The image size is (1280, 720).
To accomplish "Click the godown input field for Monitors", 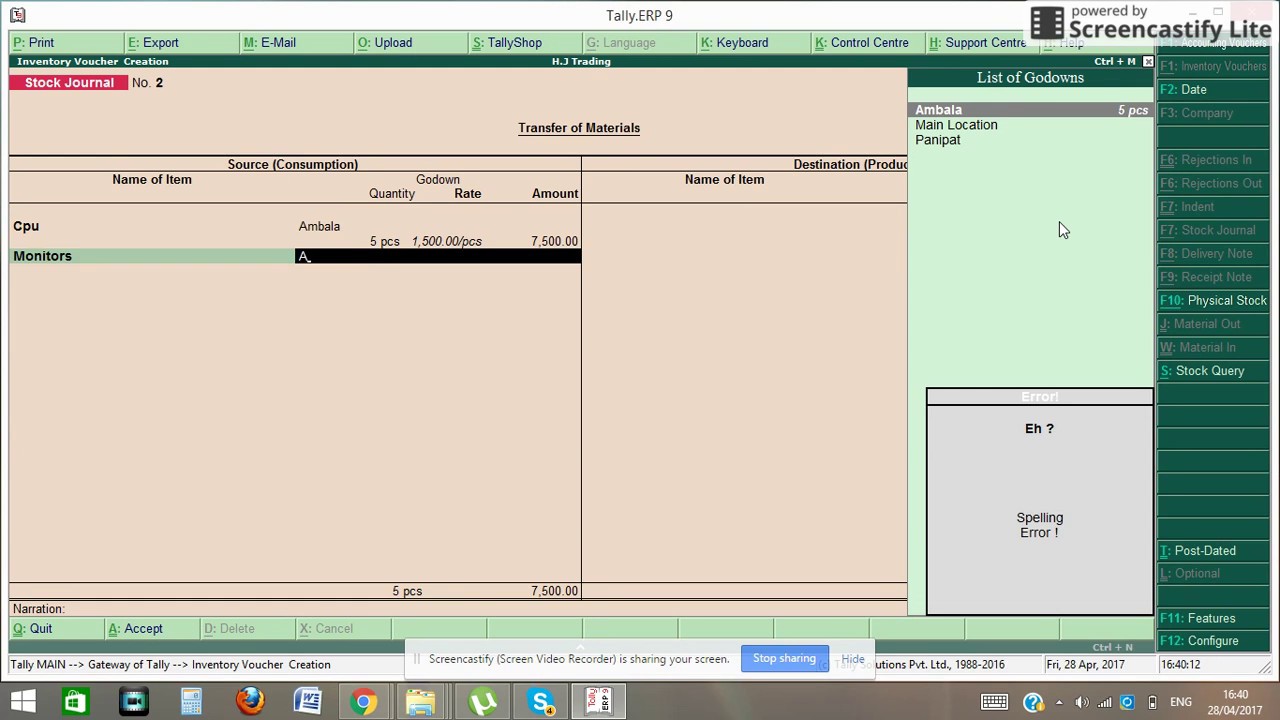I will [x=438, y=256].
